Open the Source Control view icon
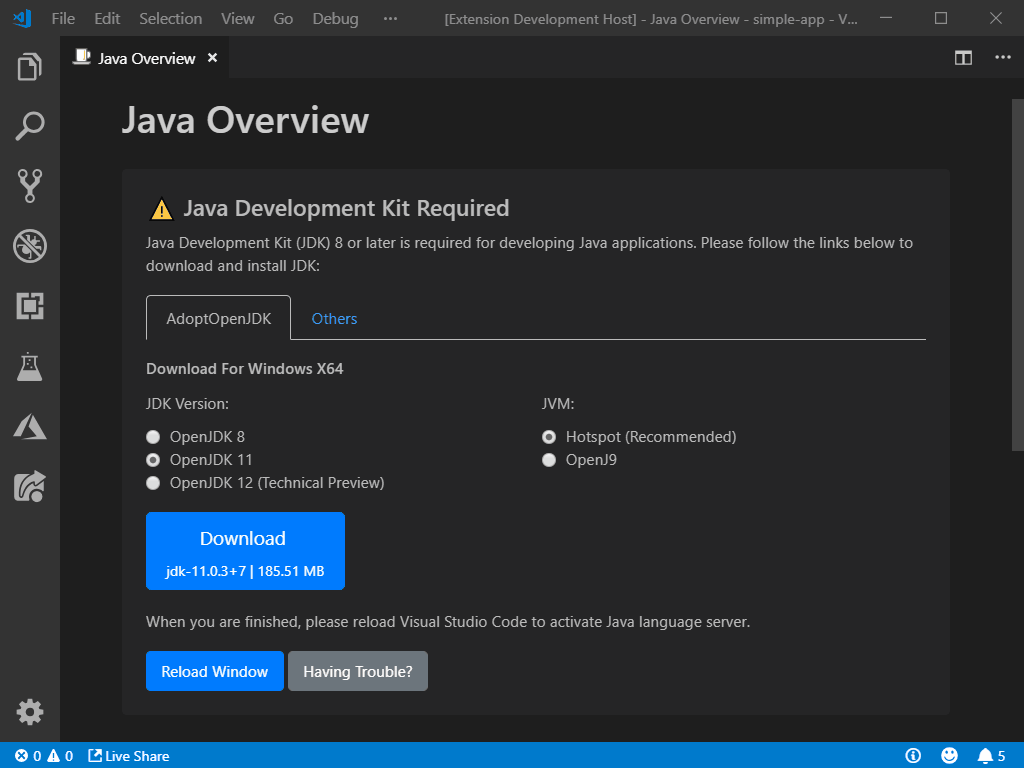1024x768 pixels. 30,185
